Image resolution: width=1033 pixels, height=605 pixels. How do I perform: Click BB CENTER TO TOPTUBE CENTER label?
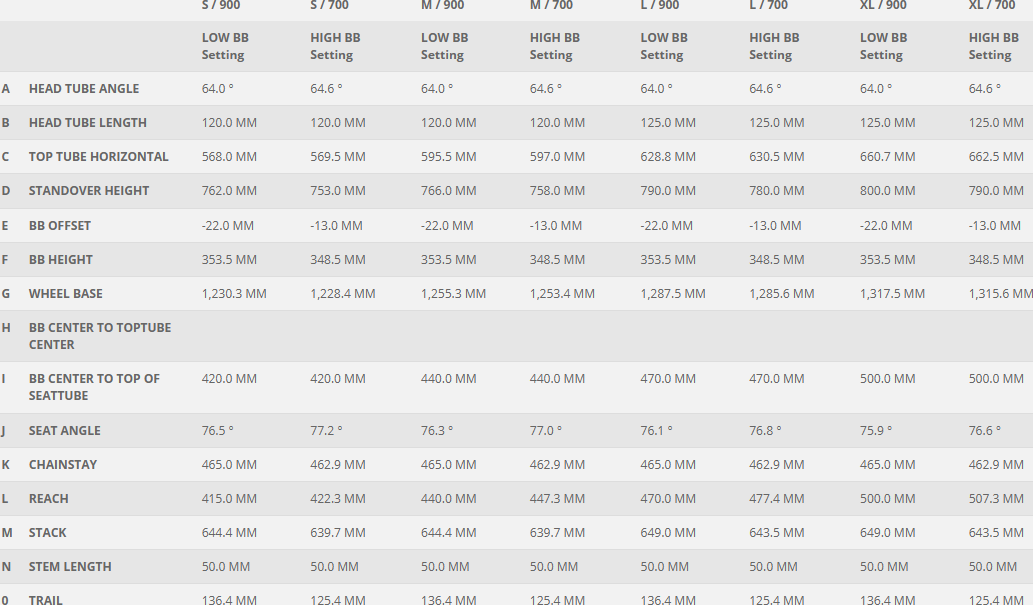[x=100, y=336]
